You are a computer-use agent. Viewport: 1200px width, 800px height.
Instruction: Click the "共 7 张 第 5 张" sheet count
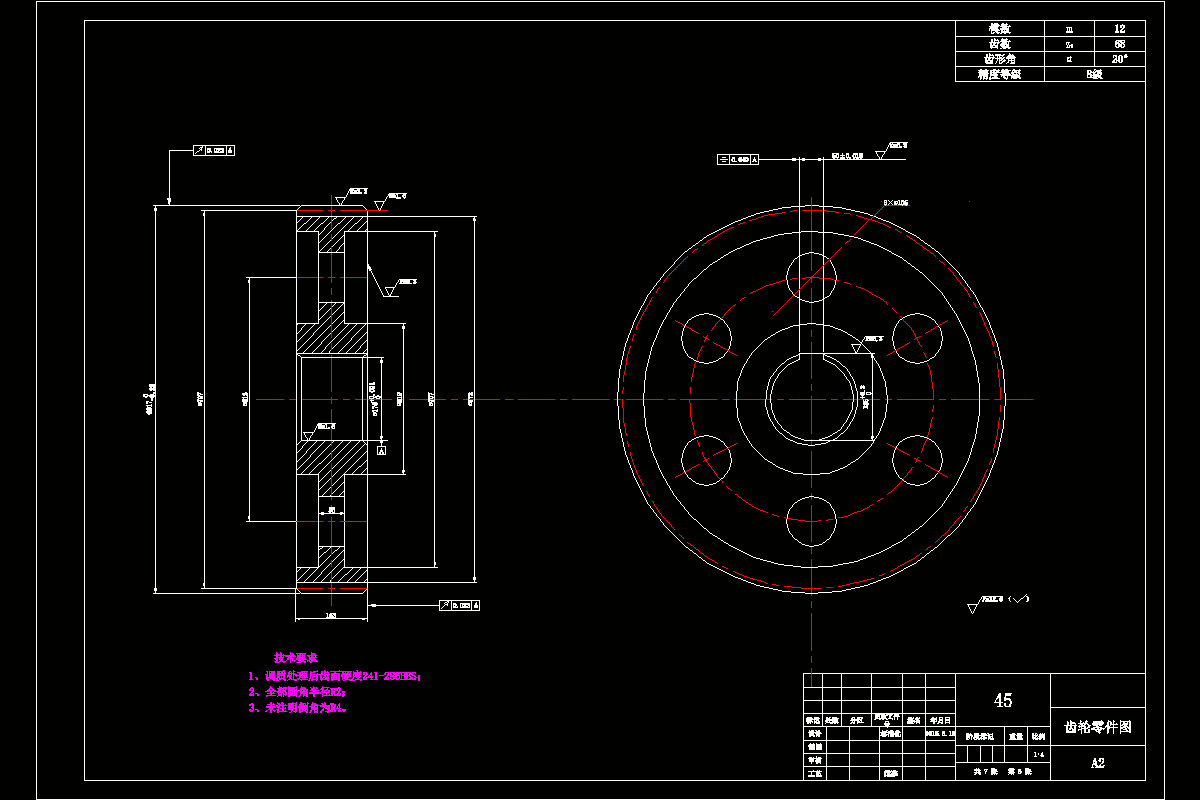click(1003, 772)
